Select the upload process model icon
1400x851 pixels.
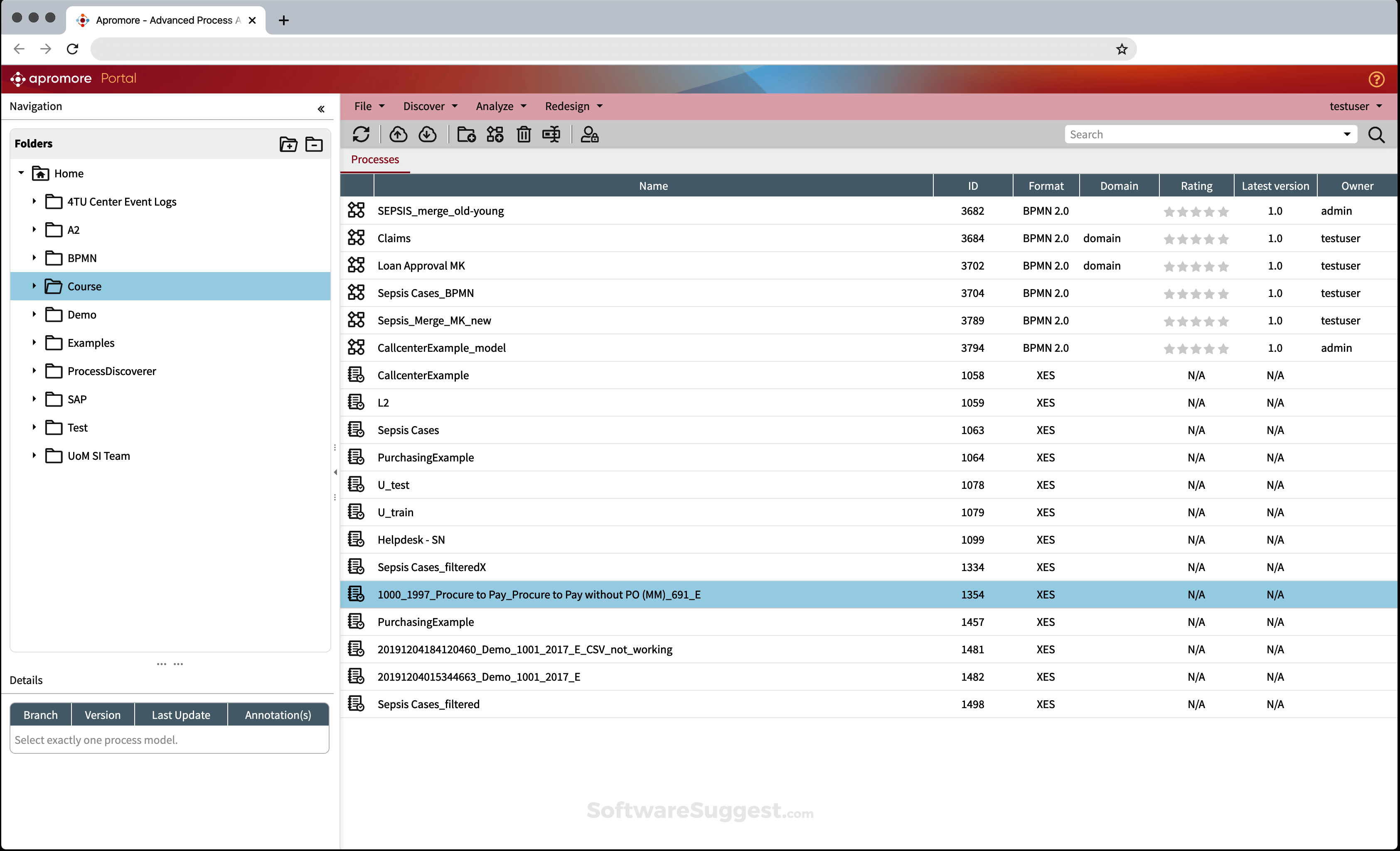point(398,135)
